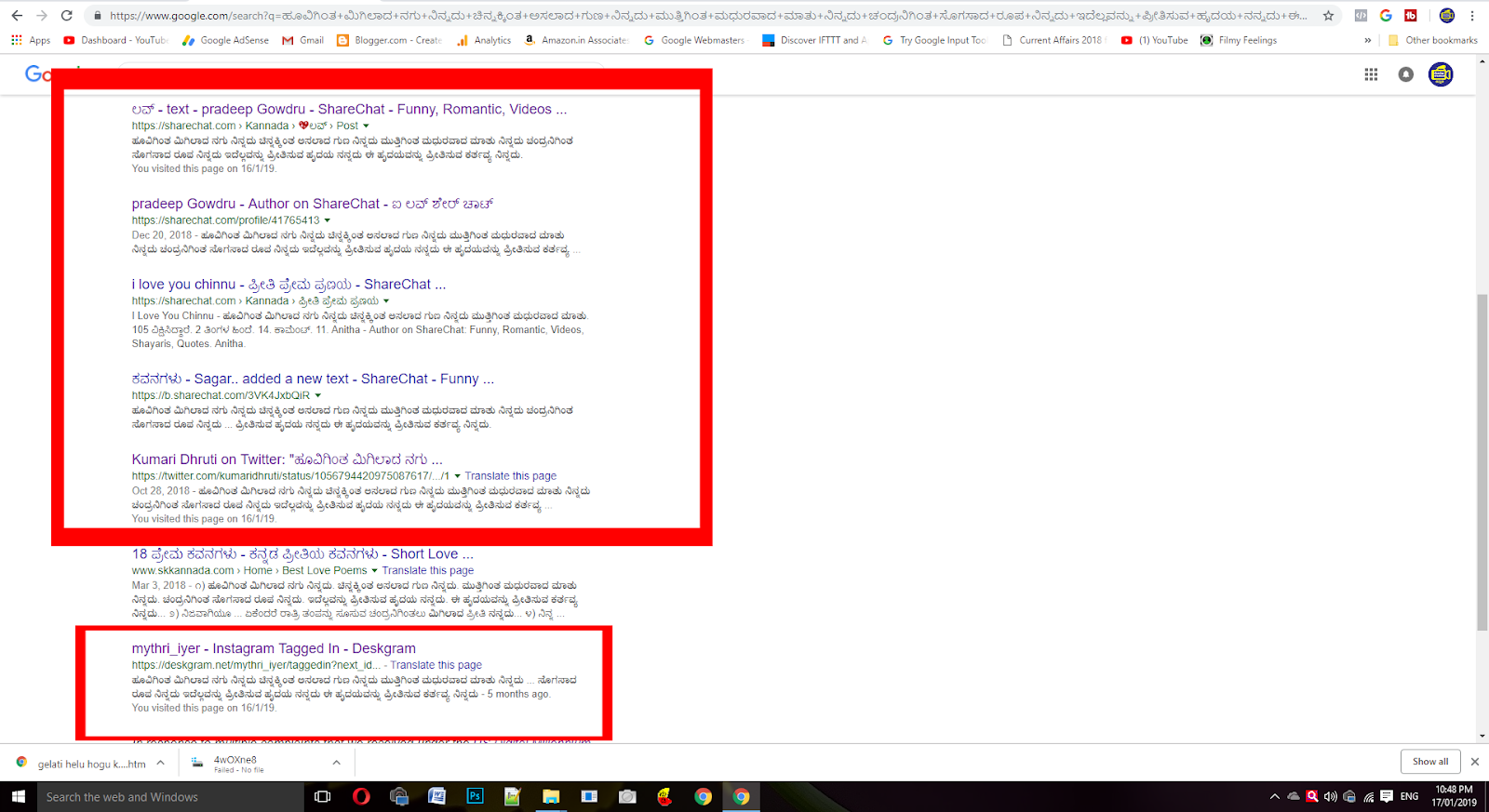Open the 'pradeep Gowdru - ShareChat - Funny' result

click(x=349, y=109)
